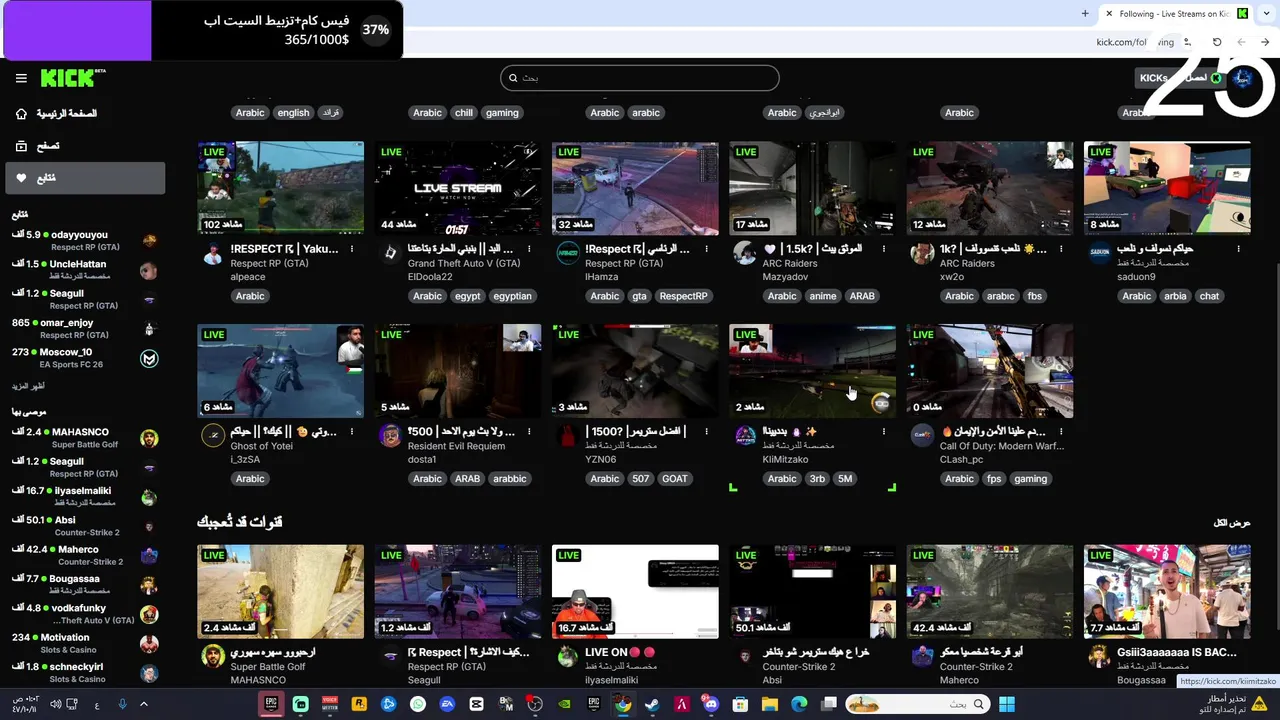Screen dimensions: 1280x720
Task: Open the browser tab search chevron
Action: [1265, 14]
